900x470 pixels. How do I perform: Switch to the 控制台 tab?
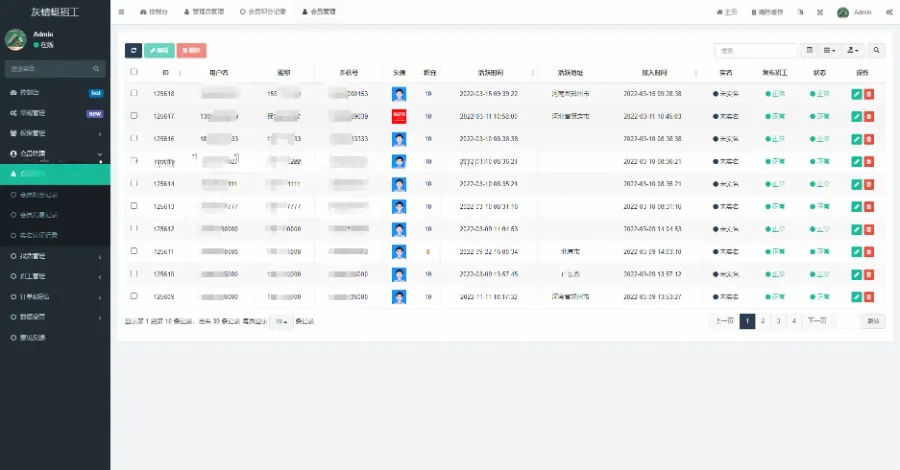(155, 12)
